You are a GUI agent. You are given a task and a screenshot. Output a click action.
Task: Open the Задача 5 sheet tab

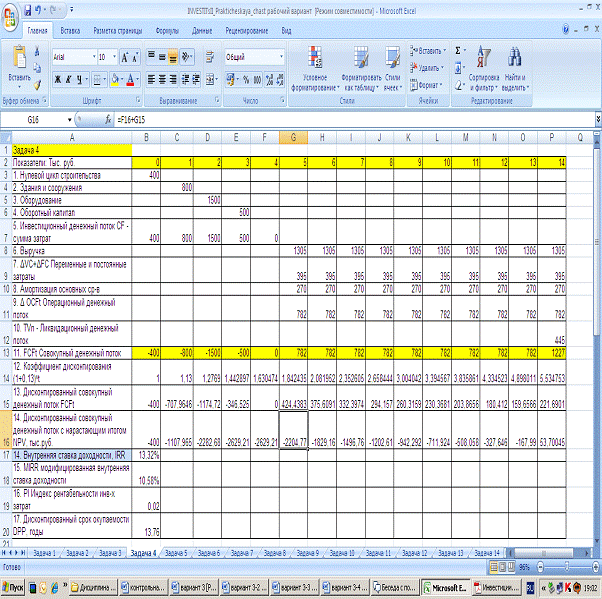point(176,553)
